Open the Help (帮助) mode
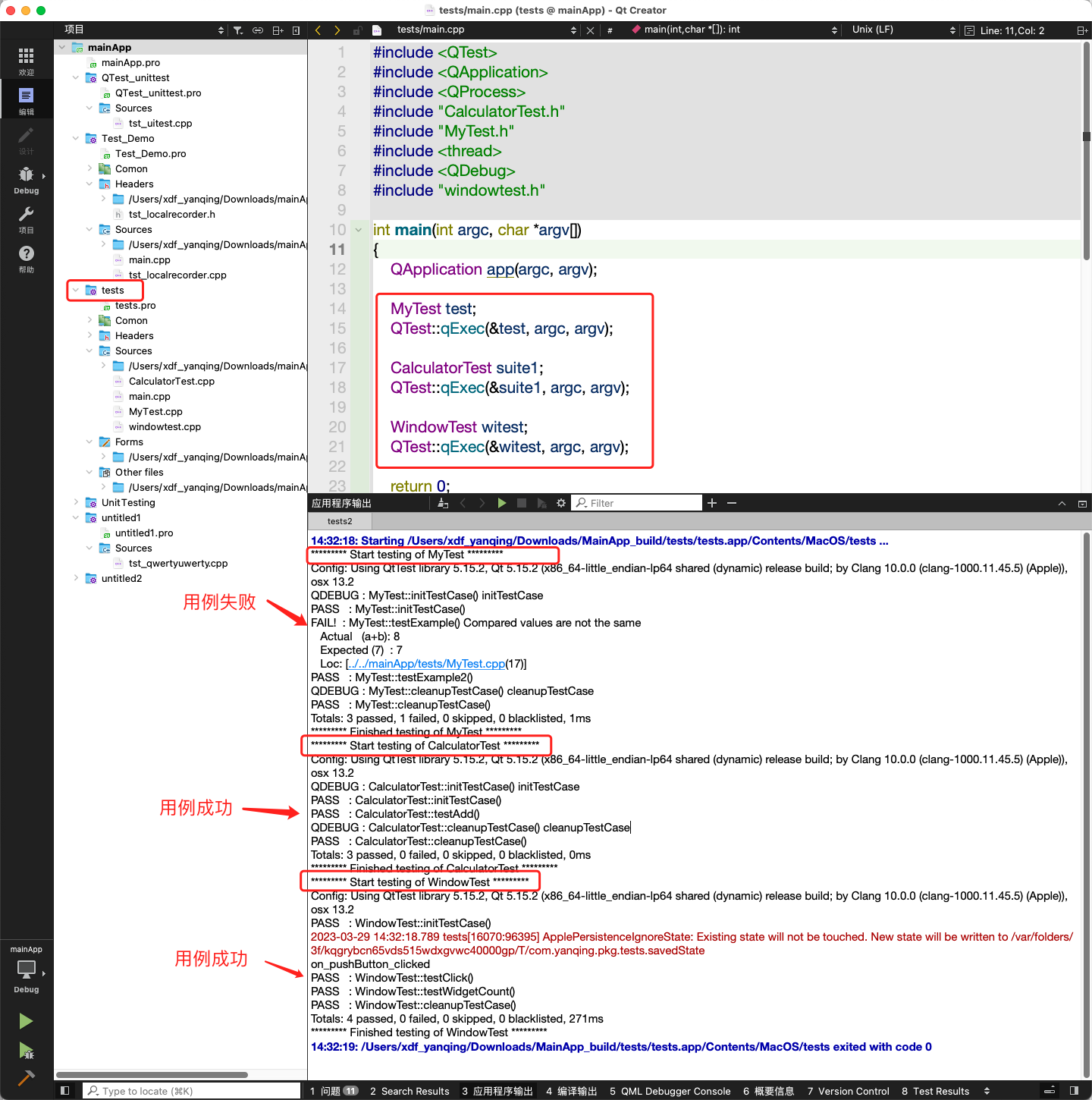This screenshot has width=1092, height=1100. point(27,259)
